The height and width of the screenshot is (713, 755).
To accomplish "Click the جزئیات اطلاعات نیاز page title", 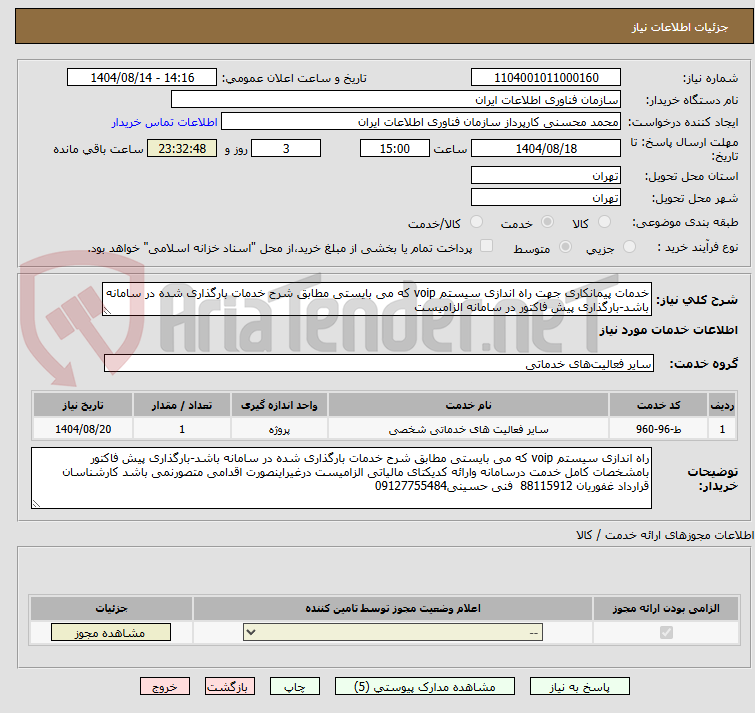I will [x=680, y=27].
